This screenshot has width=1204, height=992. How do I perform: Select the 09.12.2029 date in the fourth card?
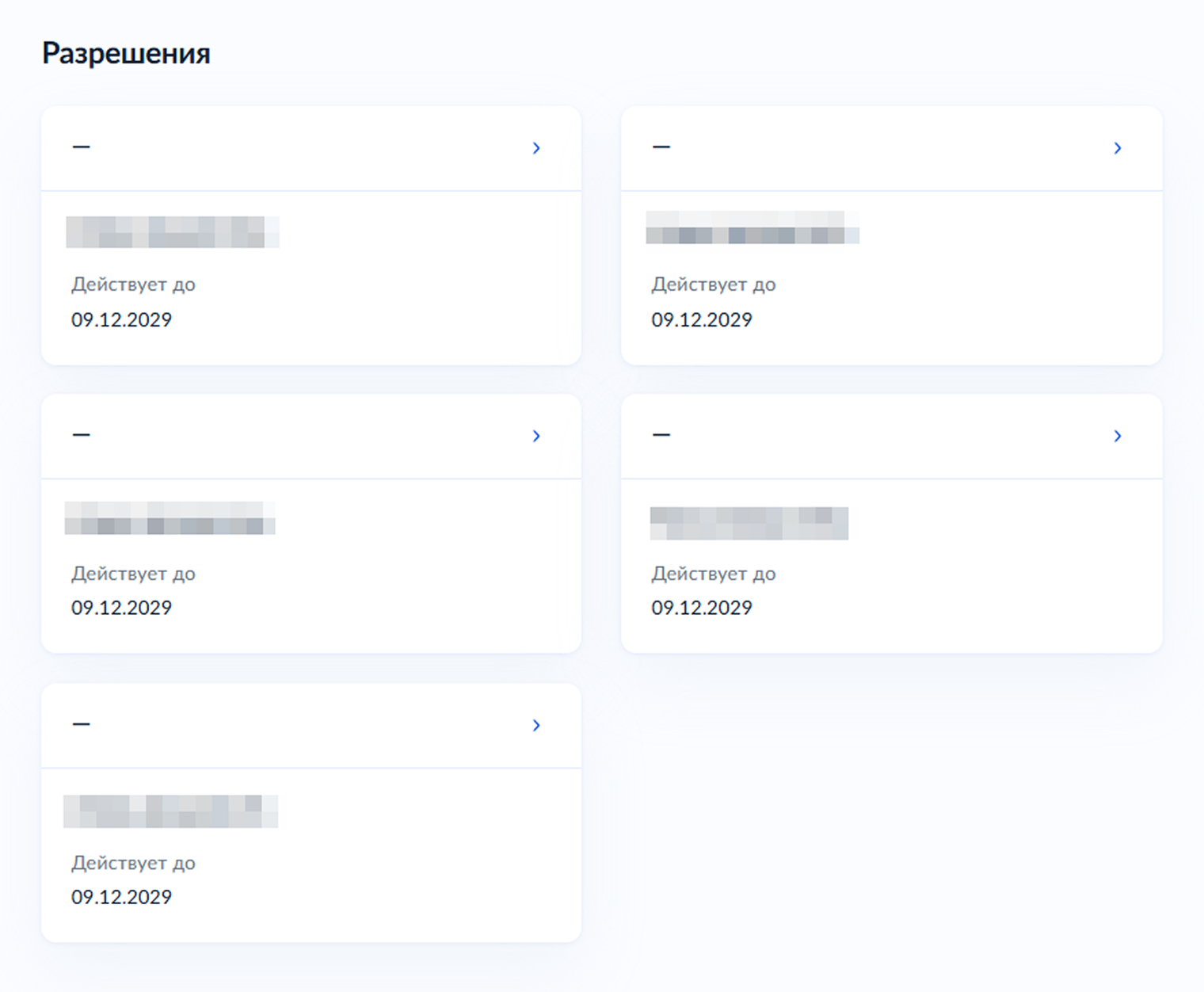tap(702, 608)
